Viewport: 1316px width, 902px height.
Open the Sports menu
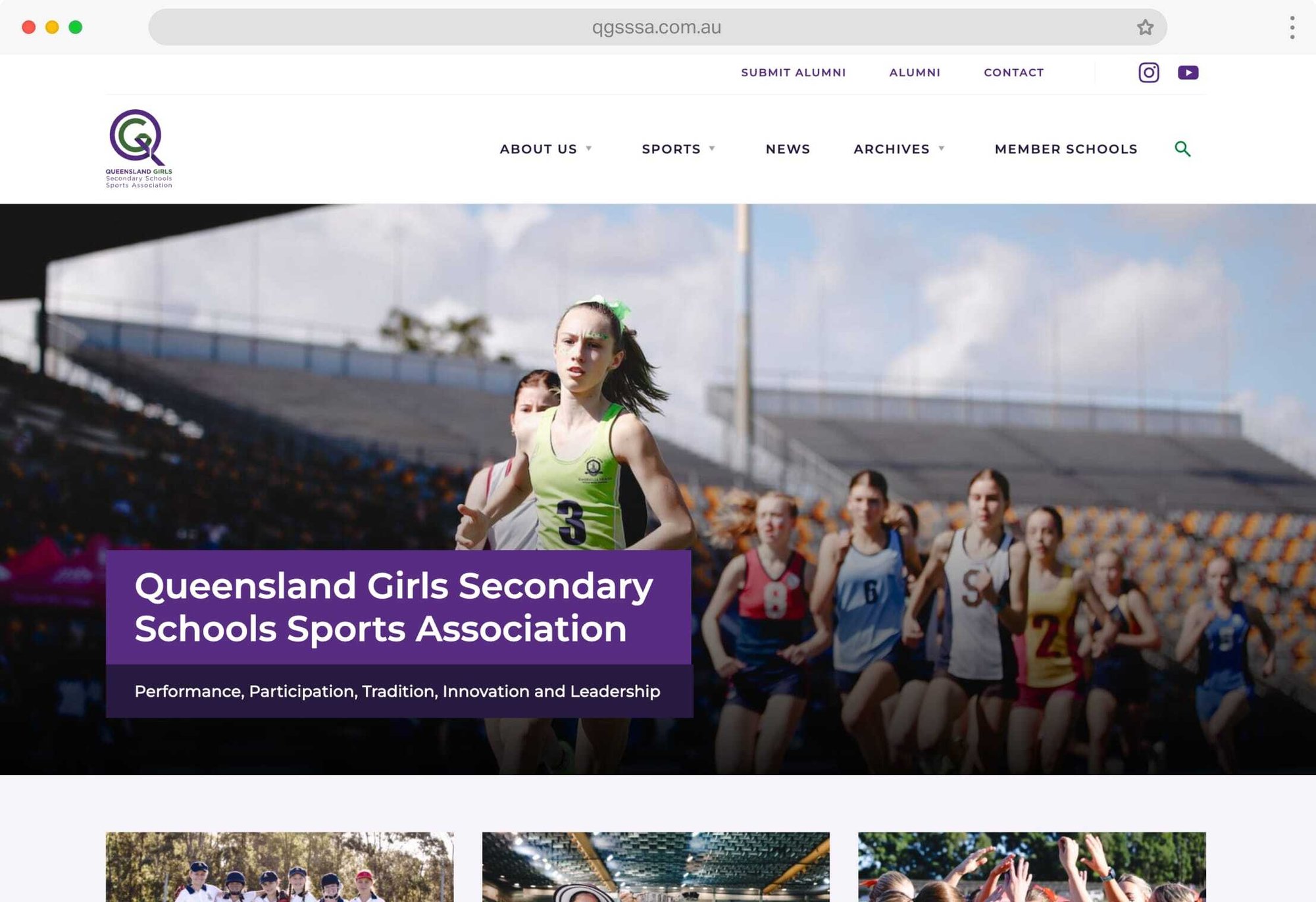(671, 149)
